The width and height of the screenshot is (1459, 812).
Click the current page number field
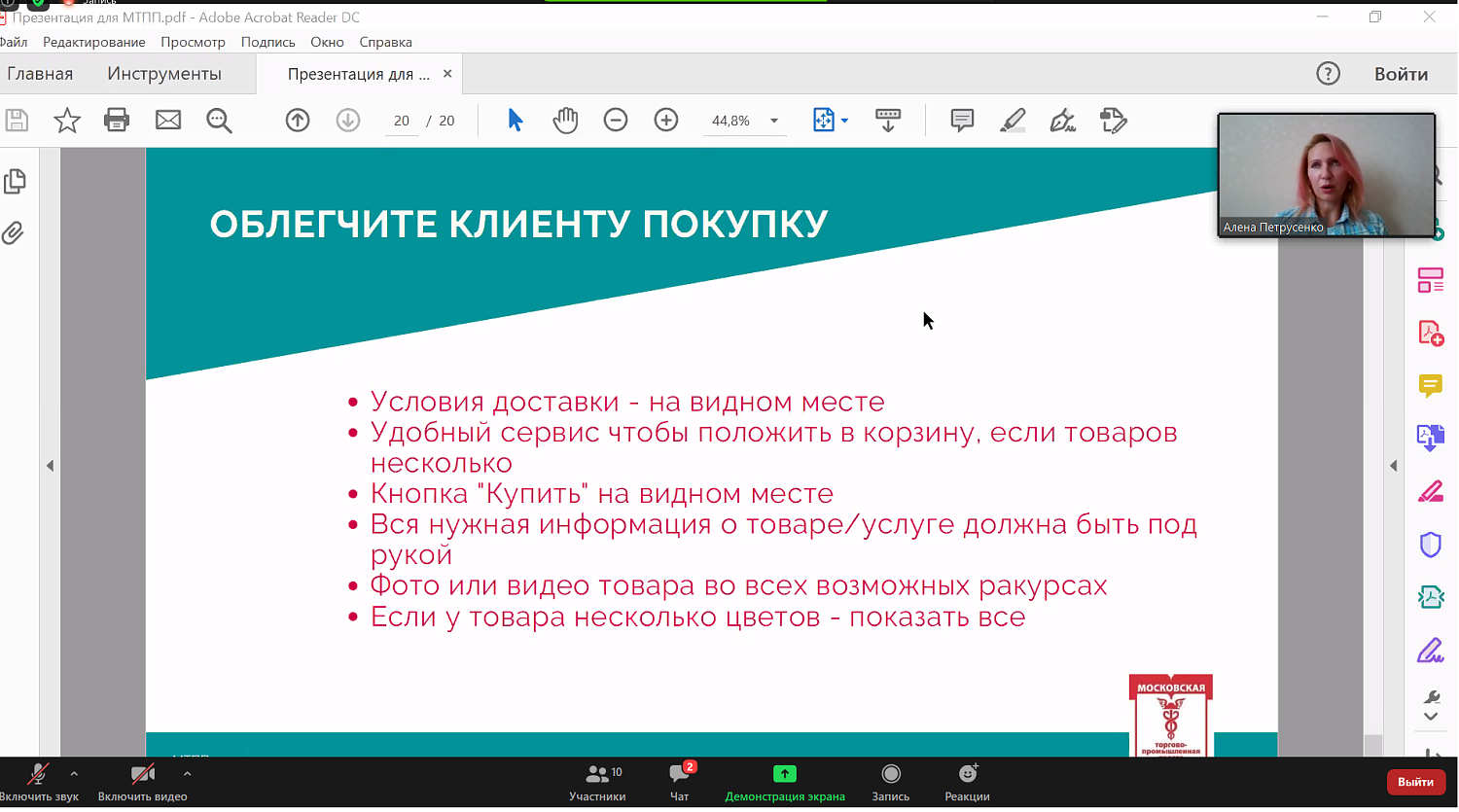(x=402, y=121)
